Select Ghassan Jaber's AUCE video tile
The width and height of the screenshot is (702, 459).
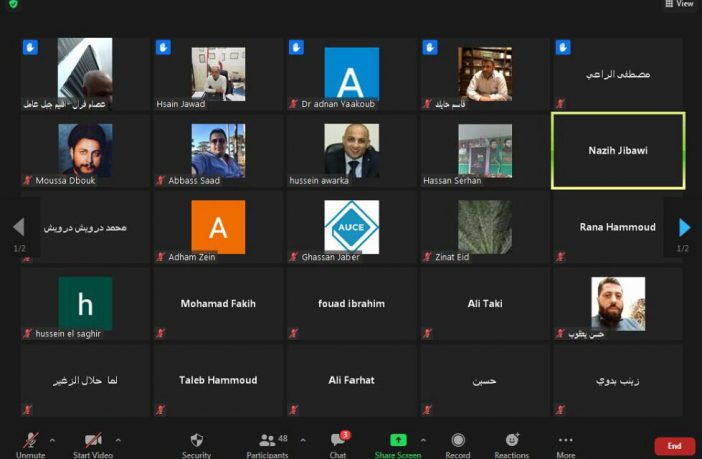(x=352, y=227)
